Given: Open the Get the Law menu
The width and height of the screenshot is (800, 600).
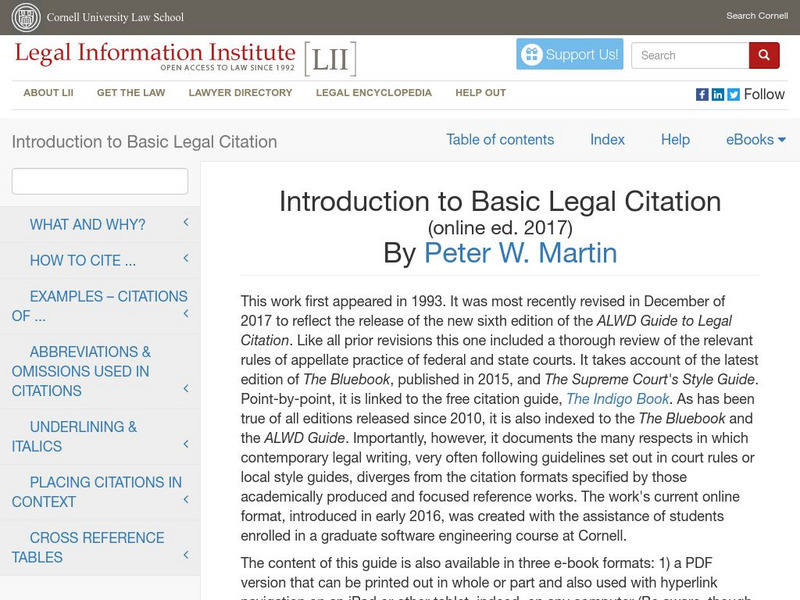Looking at the screenshot, I should click(x=131, y=93).
